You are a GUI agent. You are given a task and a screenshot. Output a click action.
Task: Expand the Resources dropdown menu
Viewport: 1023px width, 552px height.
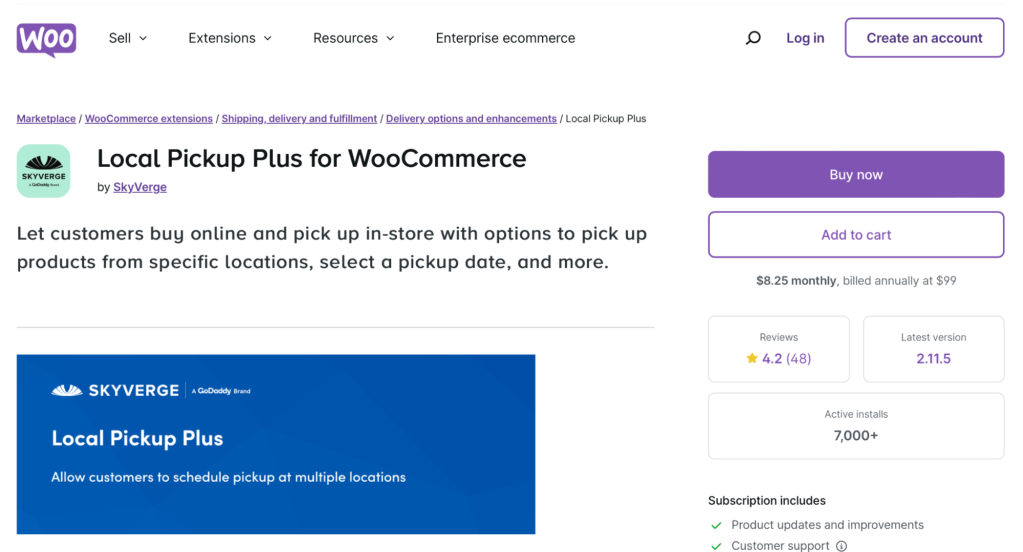[x=353, y=38]
